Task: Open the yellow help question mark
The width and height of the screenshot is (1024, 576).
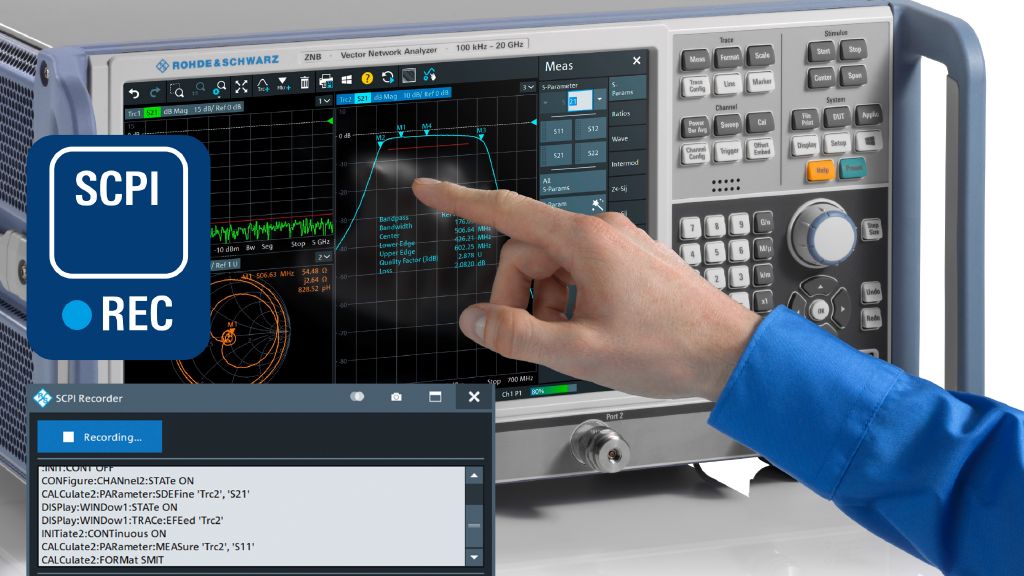Action: (x=367, y=78)
